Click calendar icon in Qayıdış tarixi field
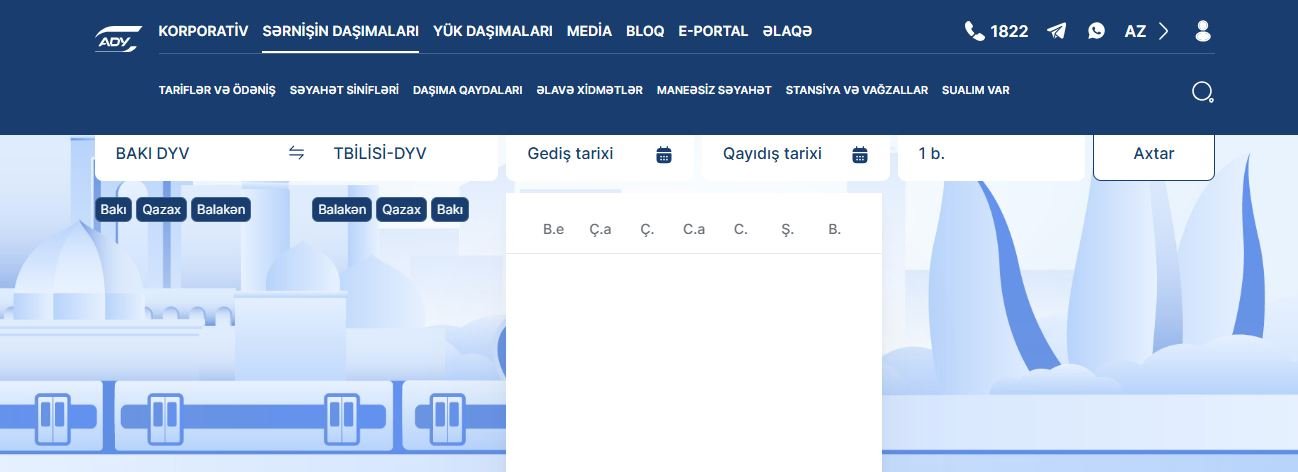This screenshot has height=472, width=1298. [x=860, y=154]
